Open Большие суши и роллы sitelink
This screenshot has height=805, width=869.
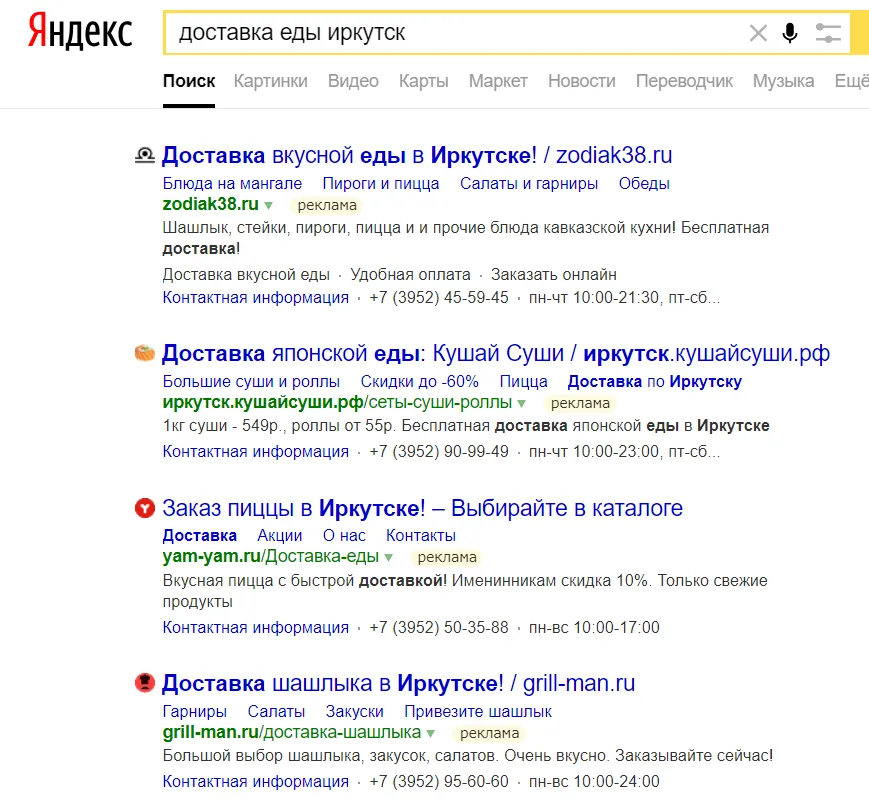(251, 381)
